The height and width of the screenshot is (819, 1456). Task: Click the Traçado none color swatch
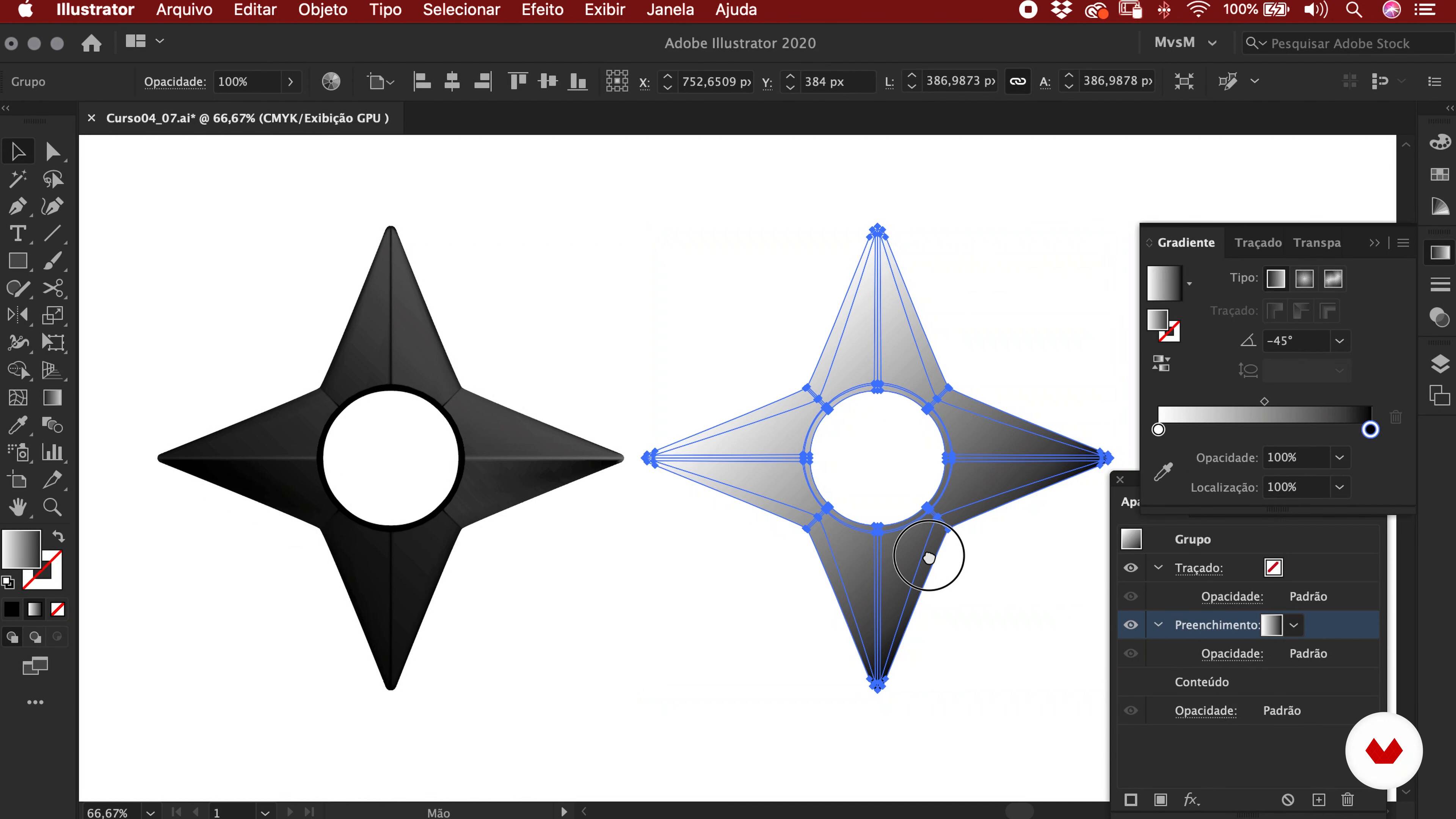pos(1274,568)
